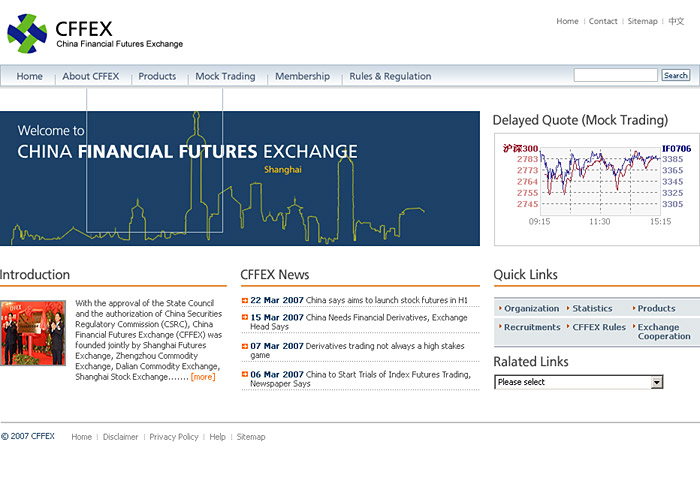Click the '2007 CFFEX' copyright text
Viewport: 700px width, 478px height.
pos(28,436)
